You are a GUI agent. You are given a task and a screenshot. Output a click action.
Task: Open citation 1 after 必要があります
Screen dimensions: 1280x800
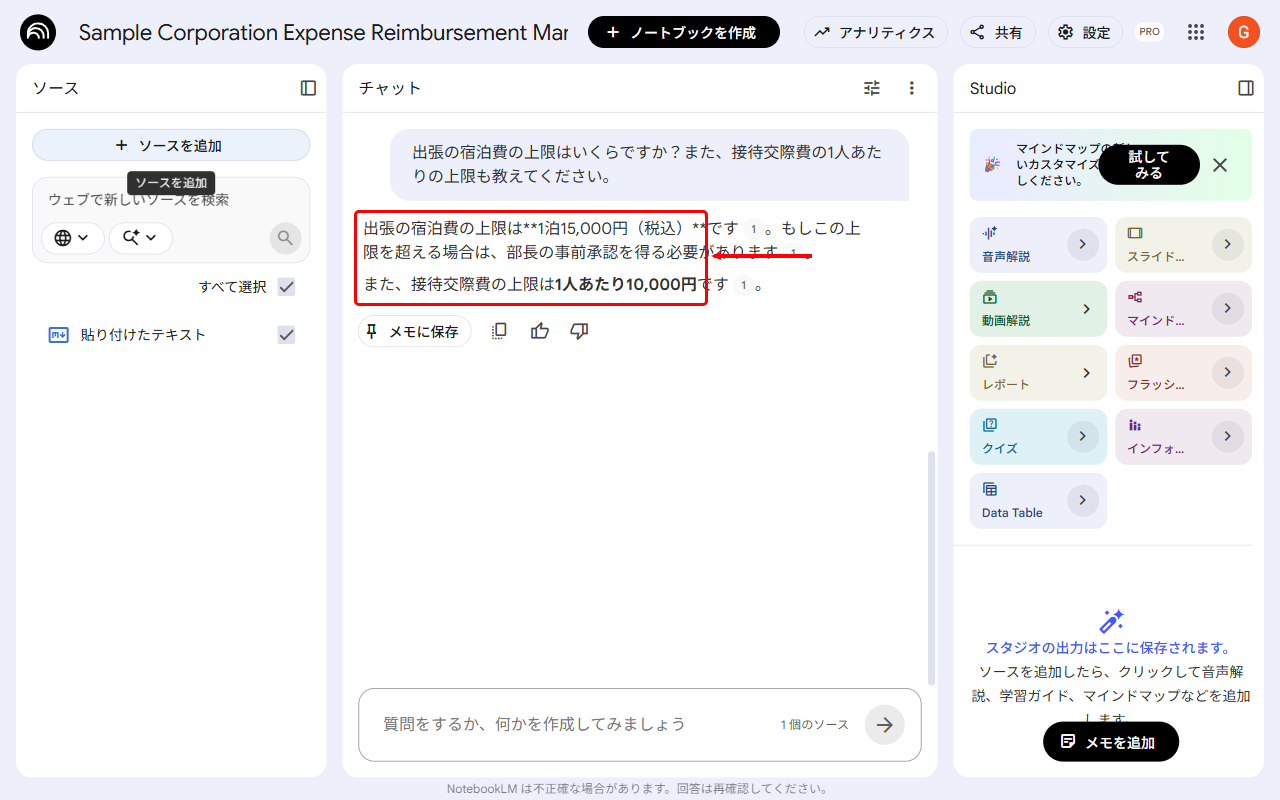pos(793,252)
